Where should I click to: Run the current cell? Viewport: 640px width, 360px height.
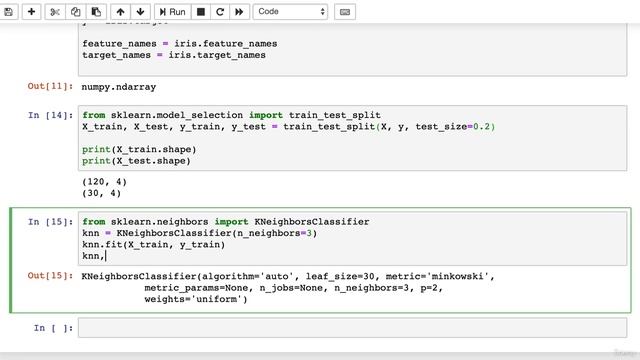click(x=173, y=12)
